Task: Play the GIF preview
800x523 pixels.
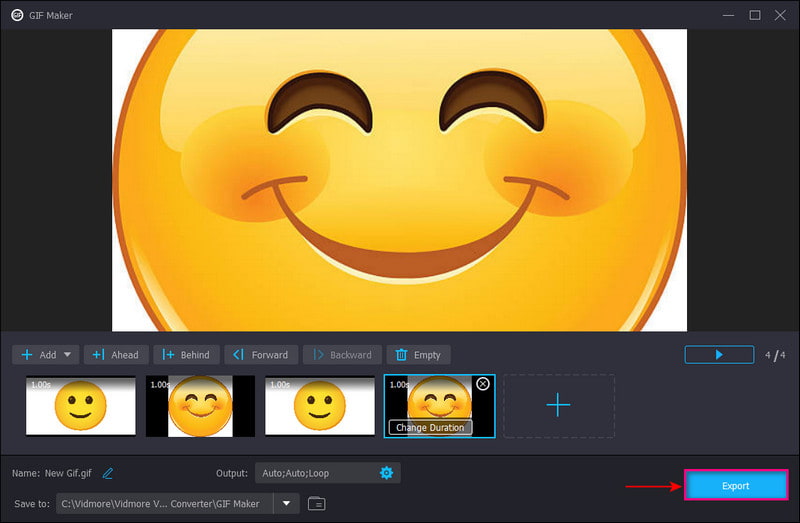Action: (x=719, y=355)
